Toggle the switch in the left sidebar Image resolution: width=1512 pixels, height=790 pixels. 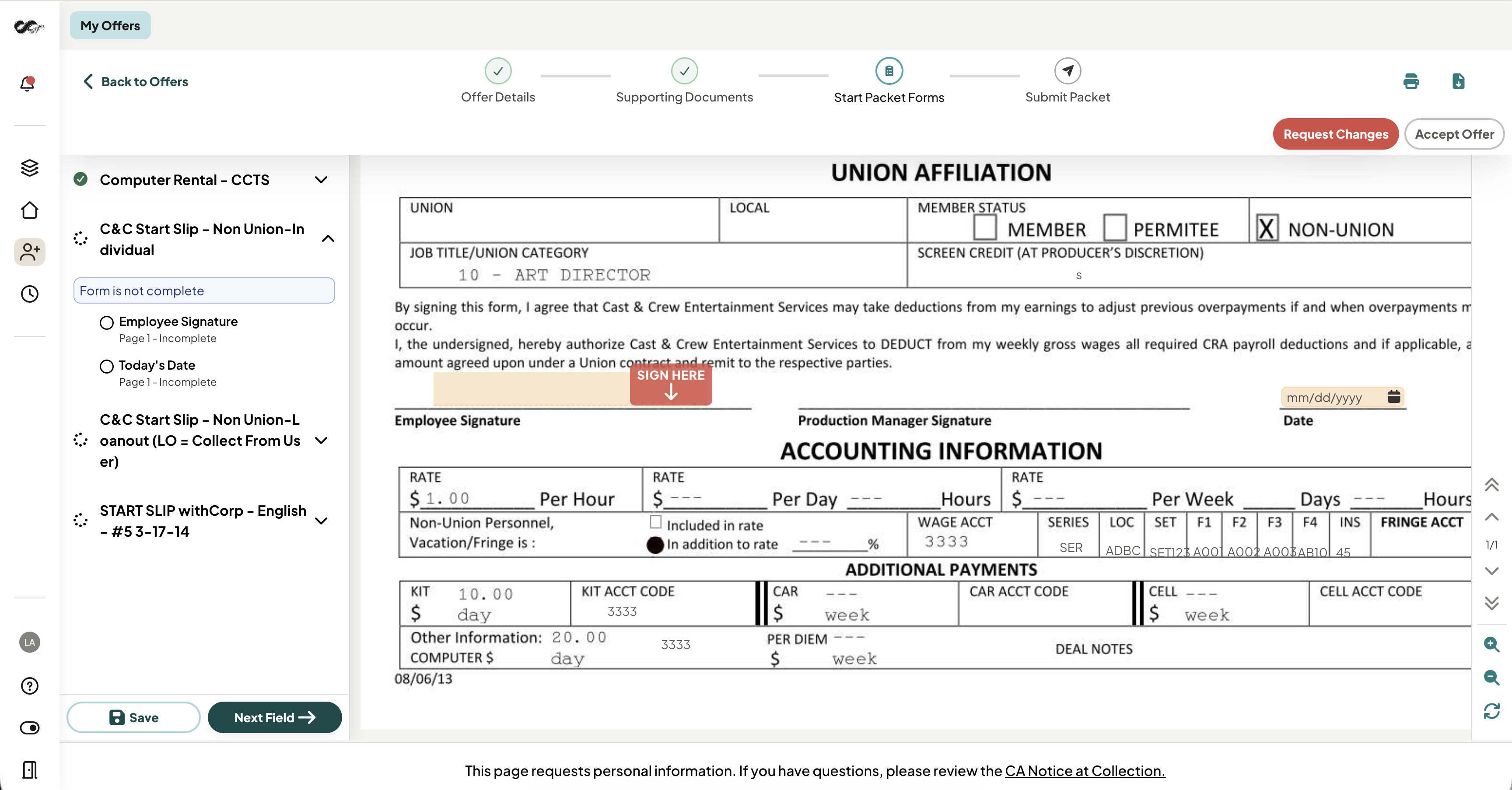point(29,728)
